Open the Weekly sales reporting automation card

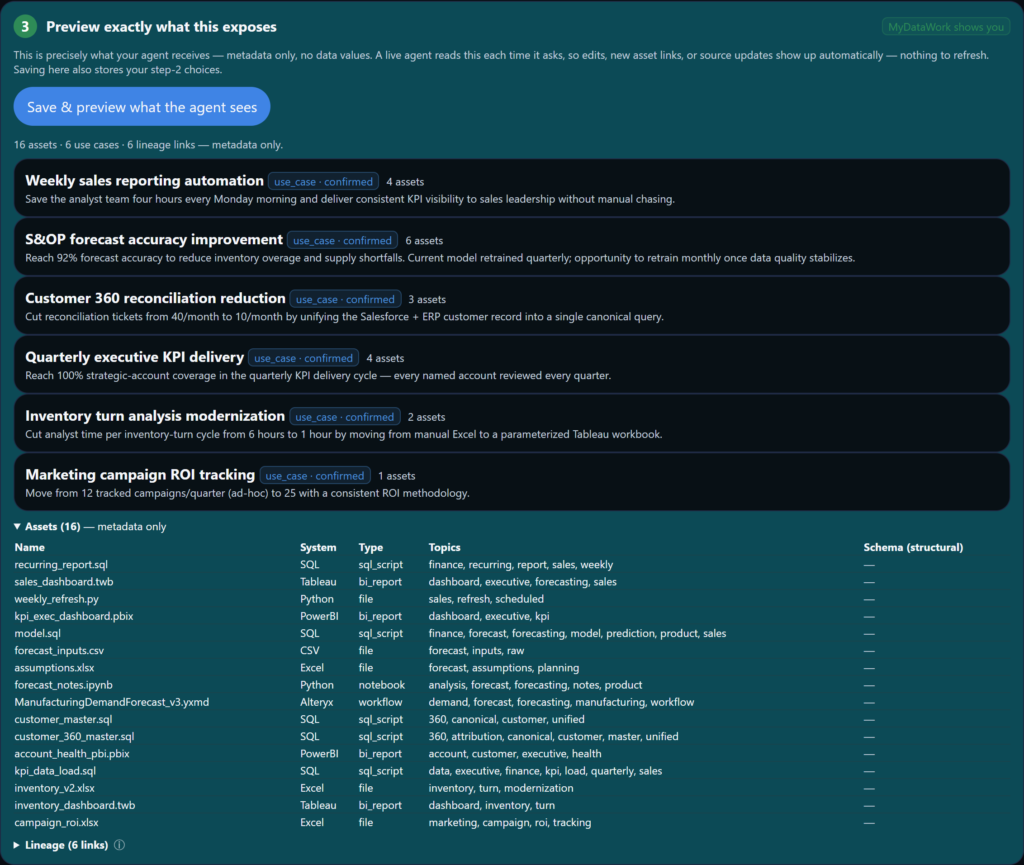pos(512,189)
